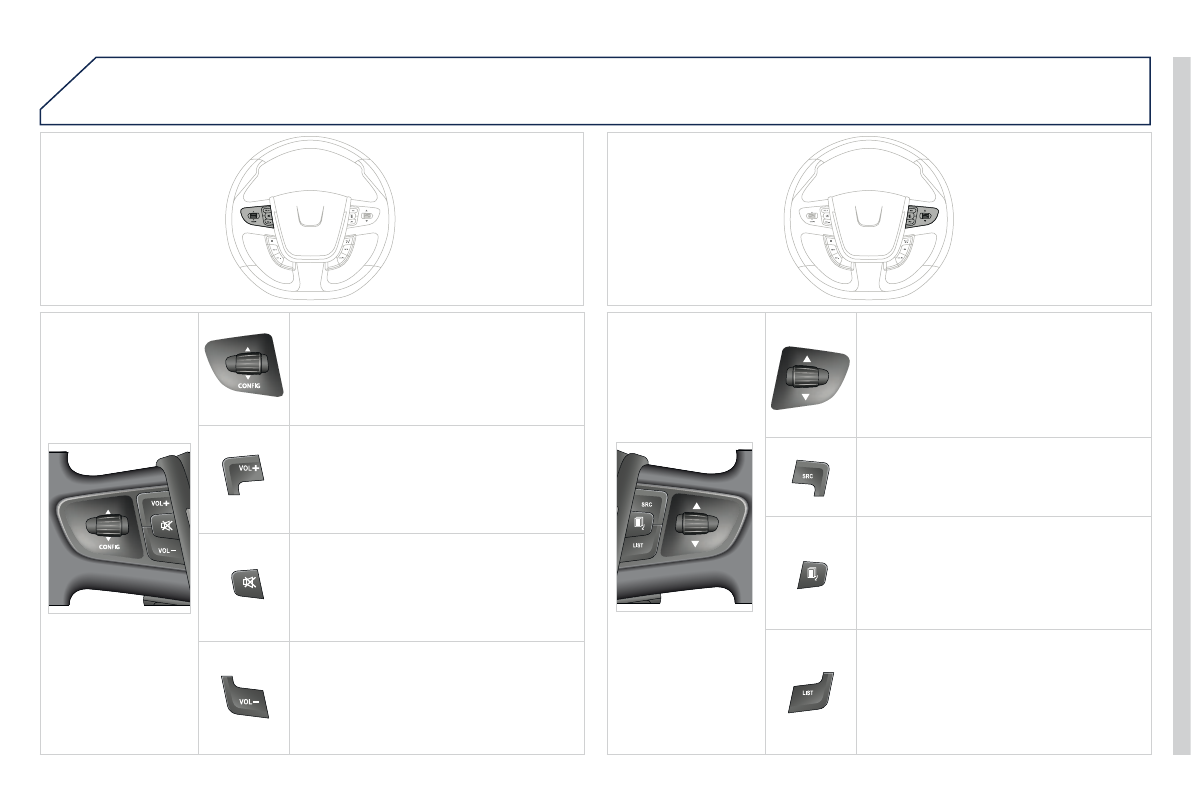Click the VOL+ button icon

pos(245,475)
